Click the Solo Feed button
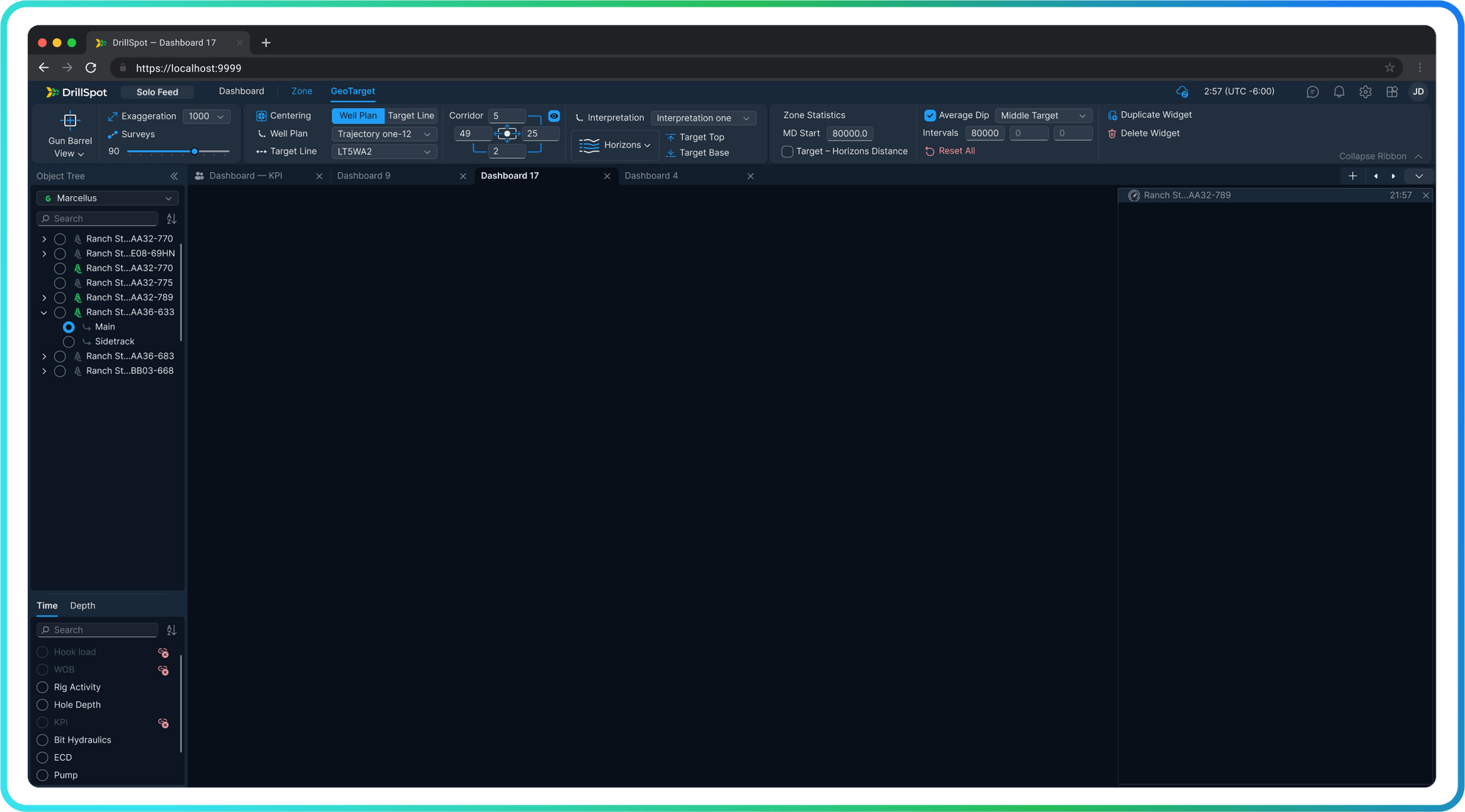1465x812 pixels. (x=157, y=92)
